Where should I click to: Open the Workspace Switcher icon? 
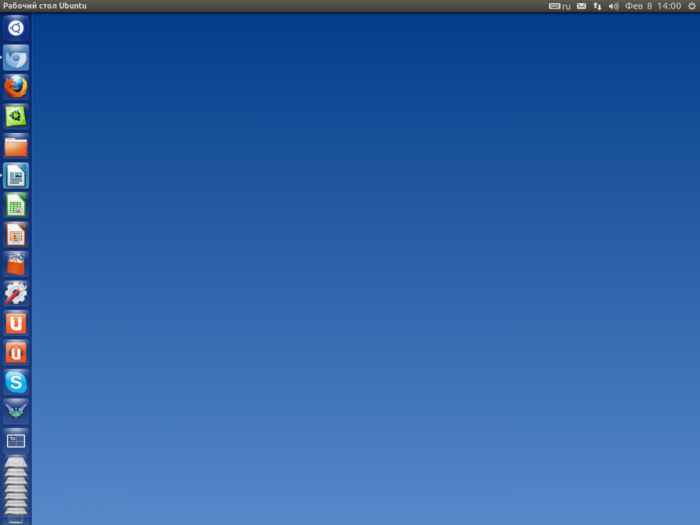point(16,441)
